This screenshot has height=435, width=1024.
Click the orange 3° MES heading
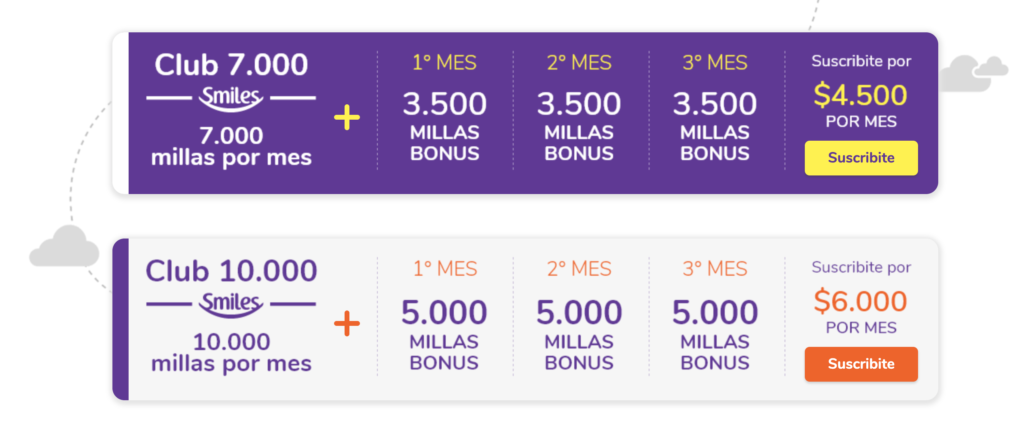715,269
